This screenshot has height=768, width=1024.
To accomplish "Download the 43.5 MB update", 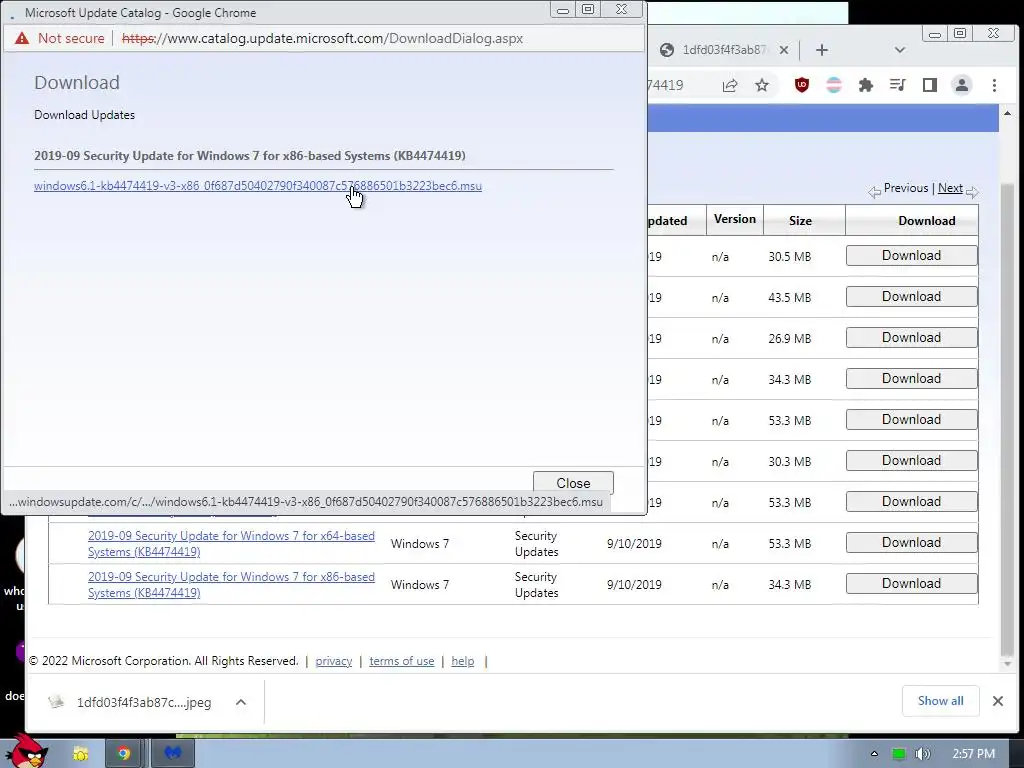I will point(912,296).
